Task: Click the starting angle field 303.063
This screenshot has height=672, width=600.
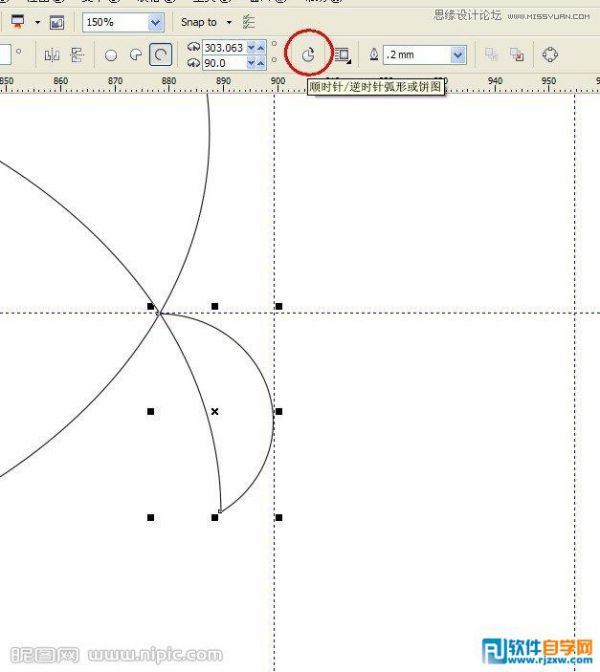Action: click(x=223, y=47)
